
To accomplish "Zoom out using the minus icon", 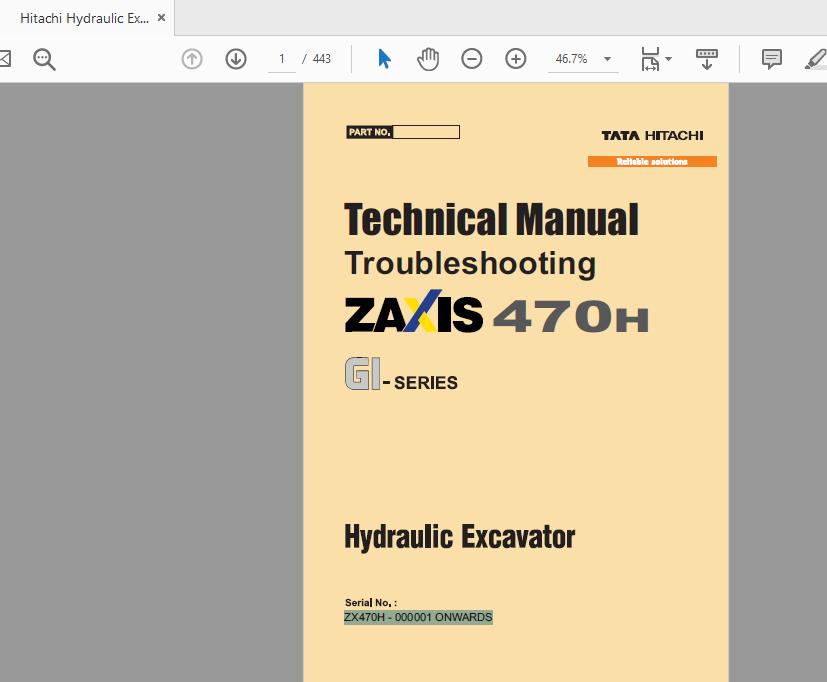I will coord(471,58).
